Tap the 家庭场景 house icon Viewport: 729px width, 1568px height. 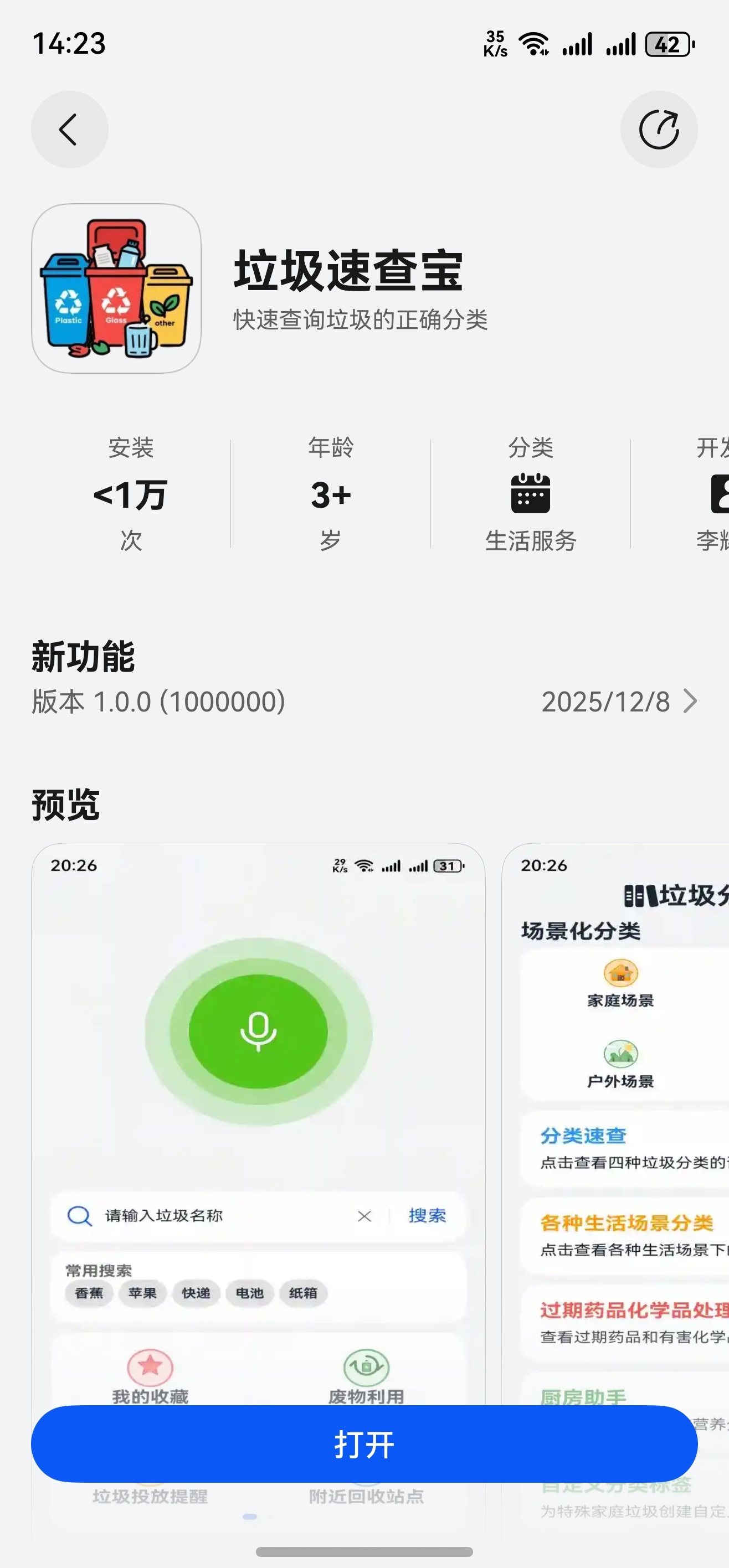pos(620,972)
